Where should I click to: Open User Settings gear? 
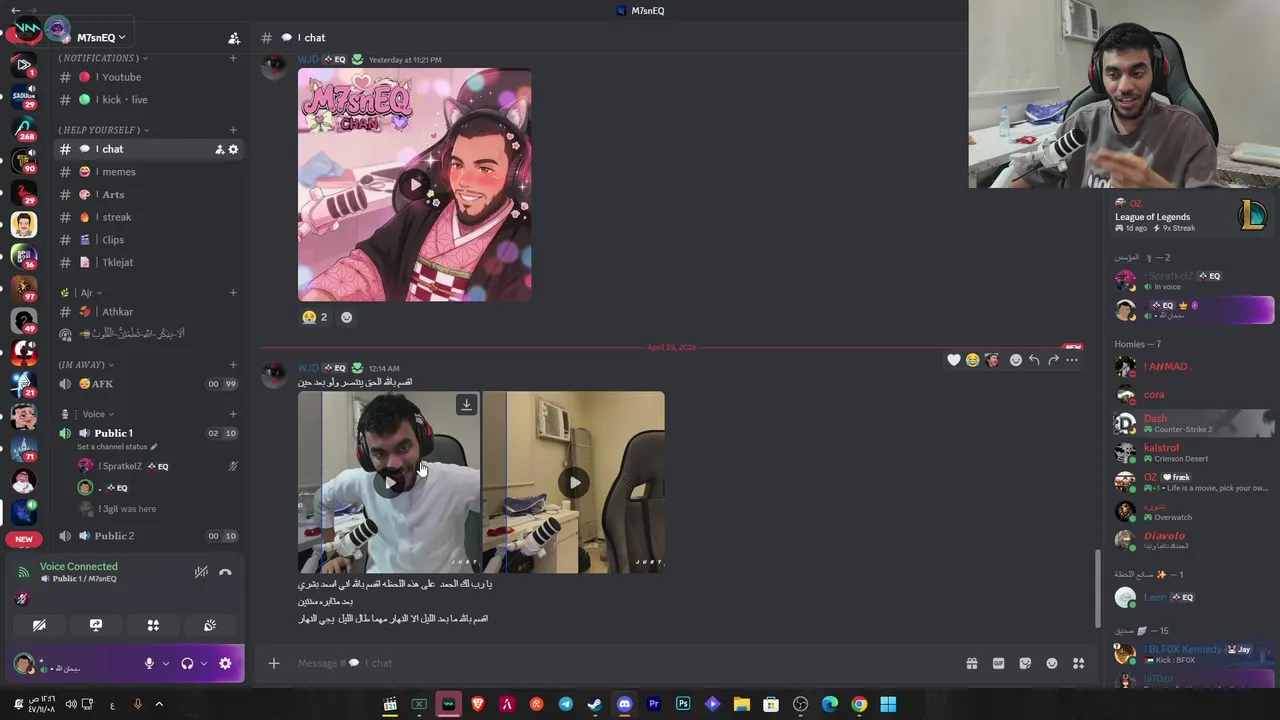225,663
